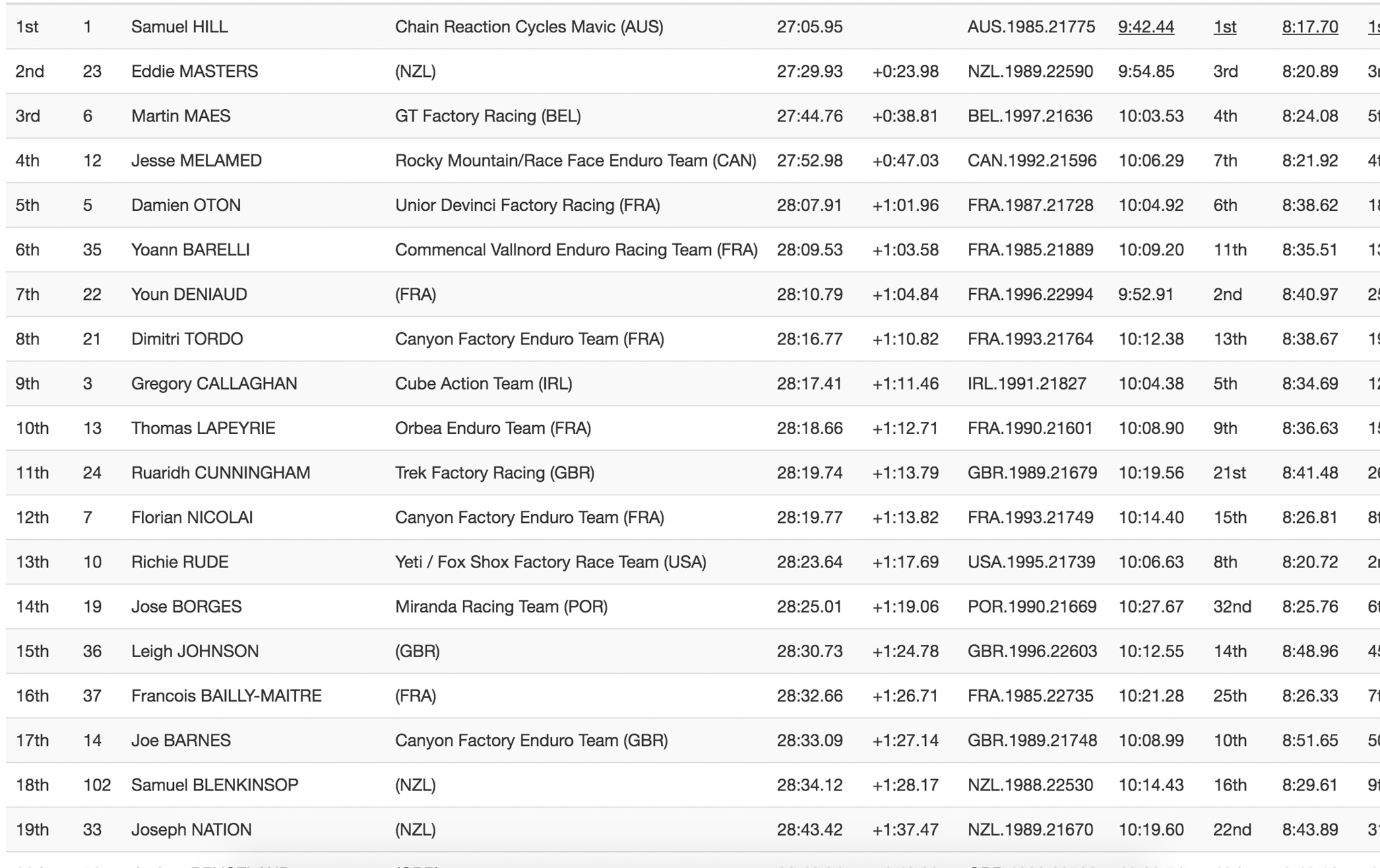Click the Yeti / Fox Shox Factory Race Team cell
Screen dimensions: 1380x868
(x=551, y=562)
